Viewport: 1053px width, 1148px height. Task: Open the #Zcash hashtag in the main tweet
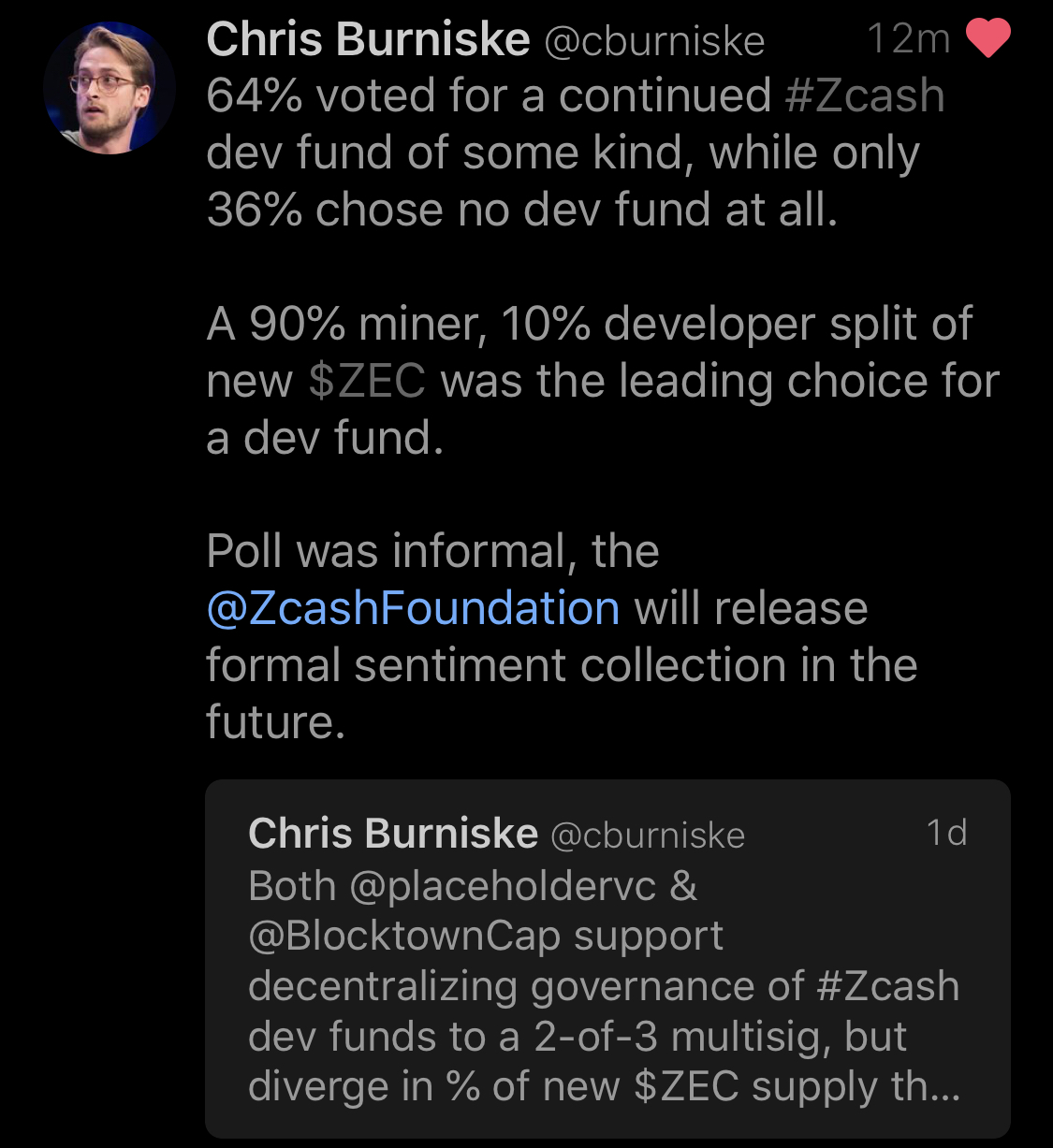[865, 96]
